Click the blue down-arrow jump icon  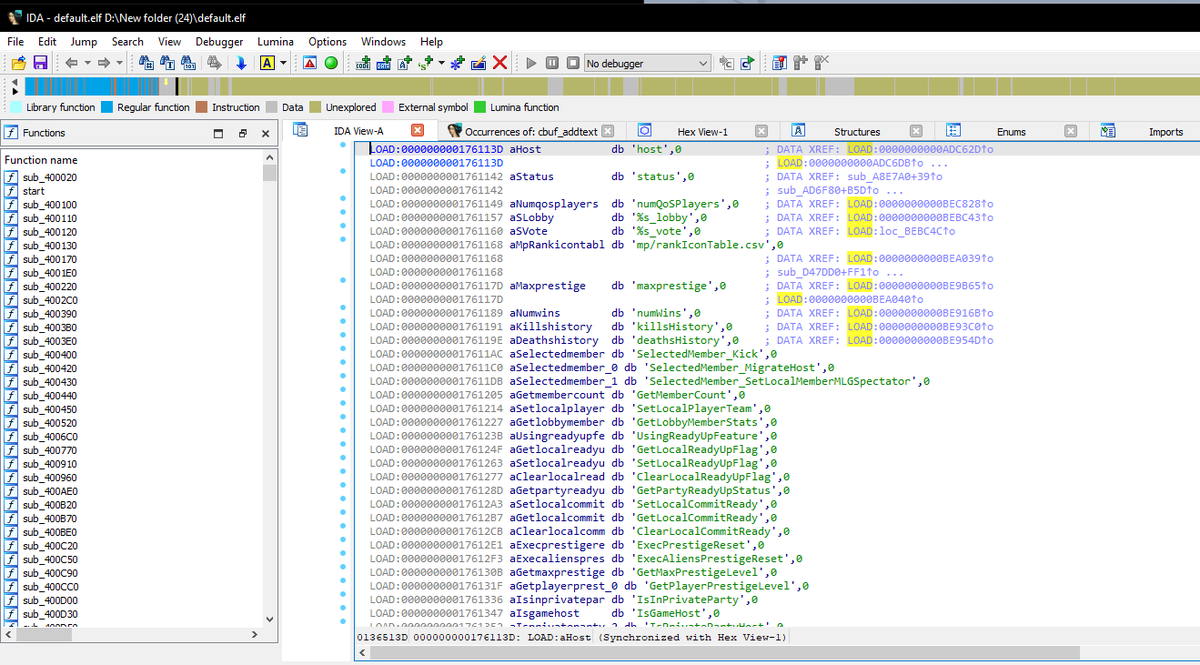point(241,63)
